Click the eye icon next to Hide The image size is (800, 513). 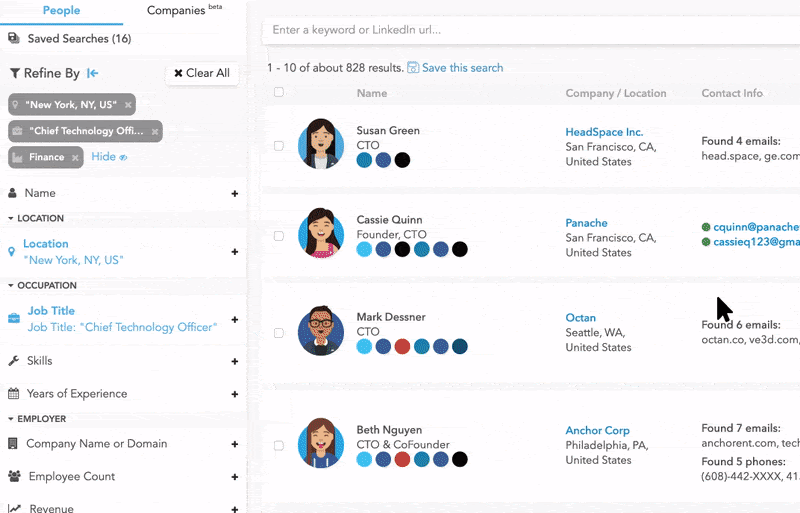coord(123,157)
